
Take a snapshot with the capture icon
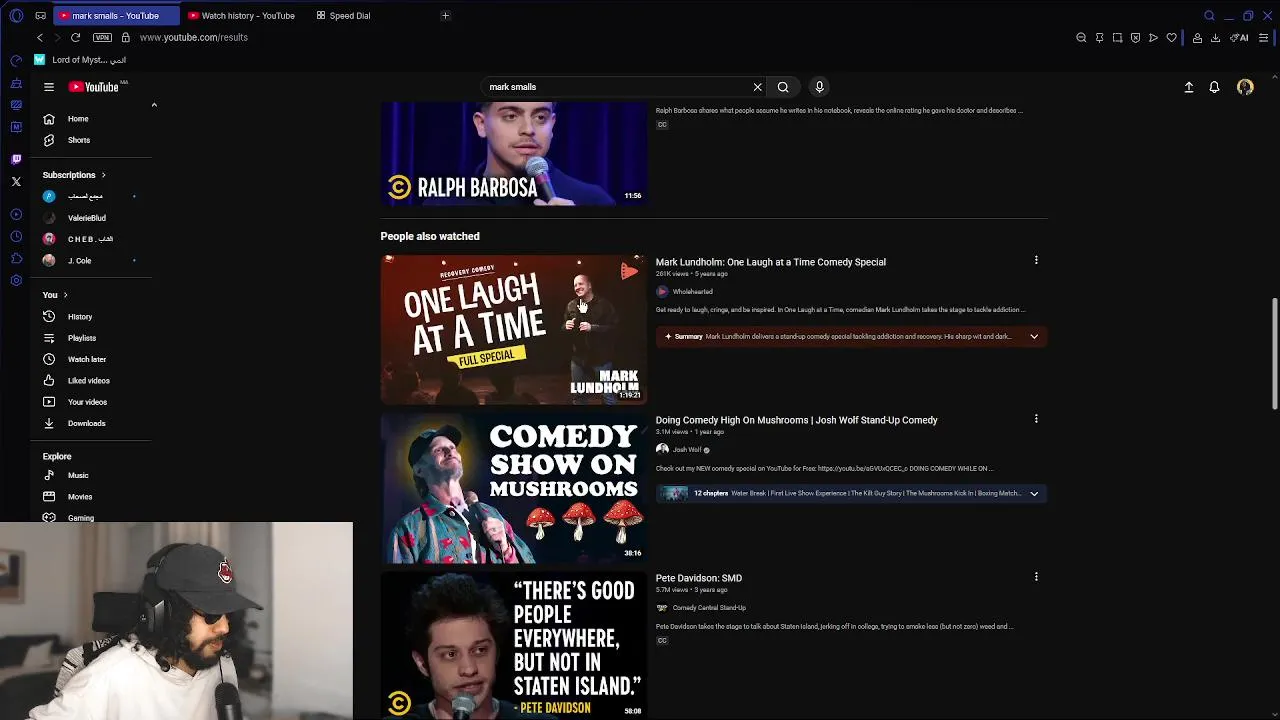1117,37
